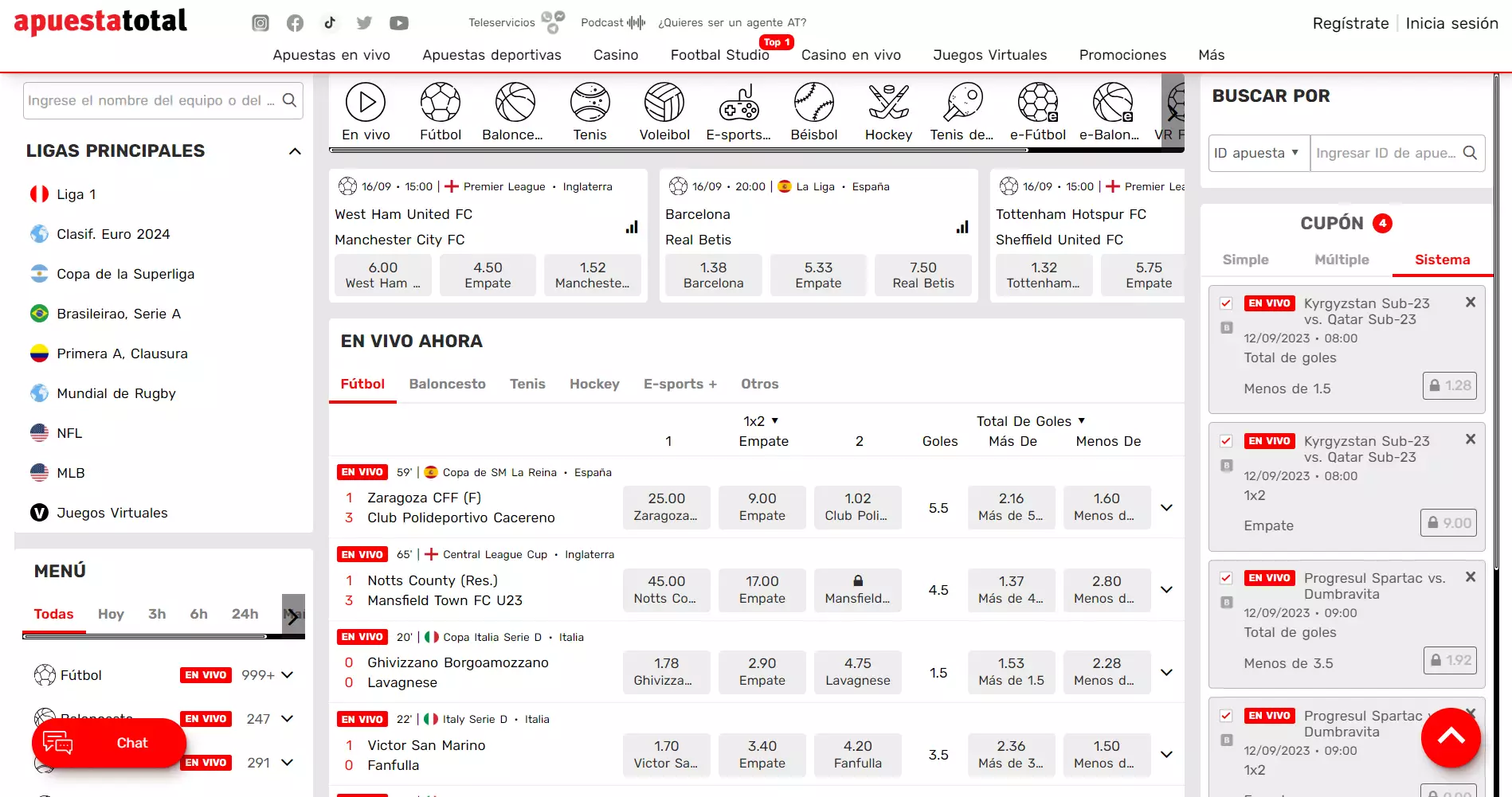The image size is (1512, 797).
Task: Uncheck Kyrgyzstan Sub-23 1x2 Empate bet
Action: pos(1226,441)
